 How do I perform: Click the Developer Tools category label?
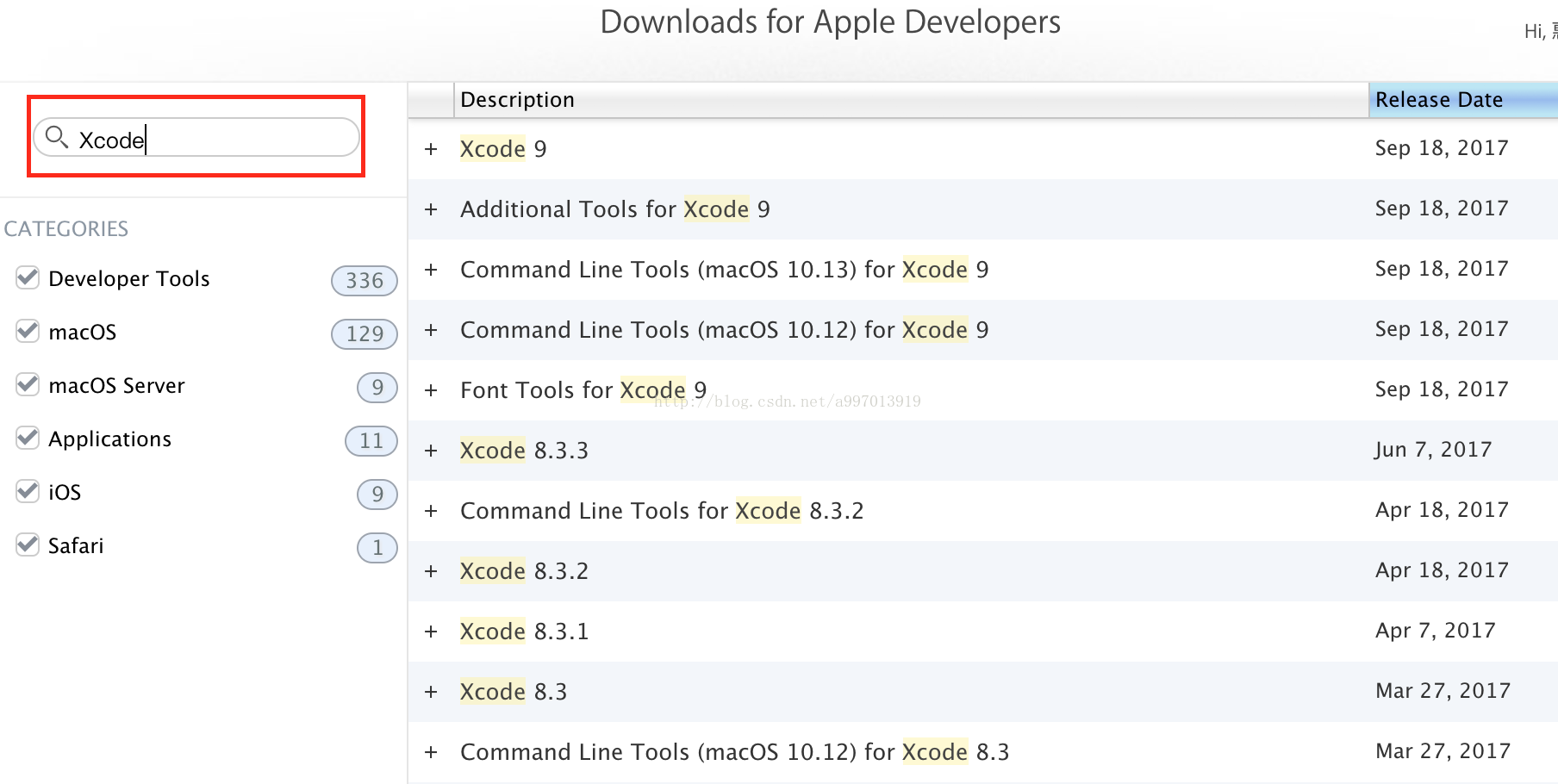point(129,279)
